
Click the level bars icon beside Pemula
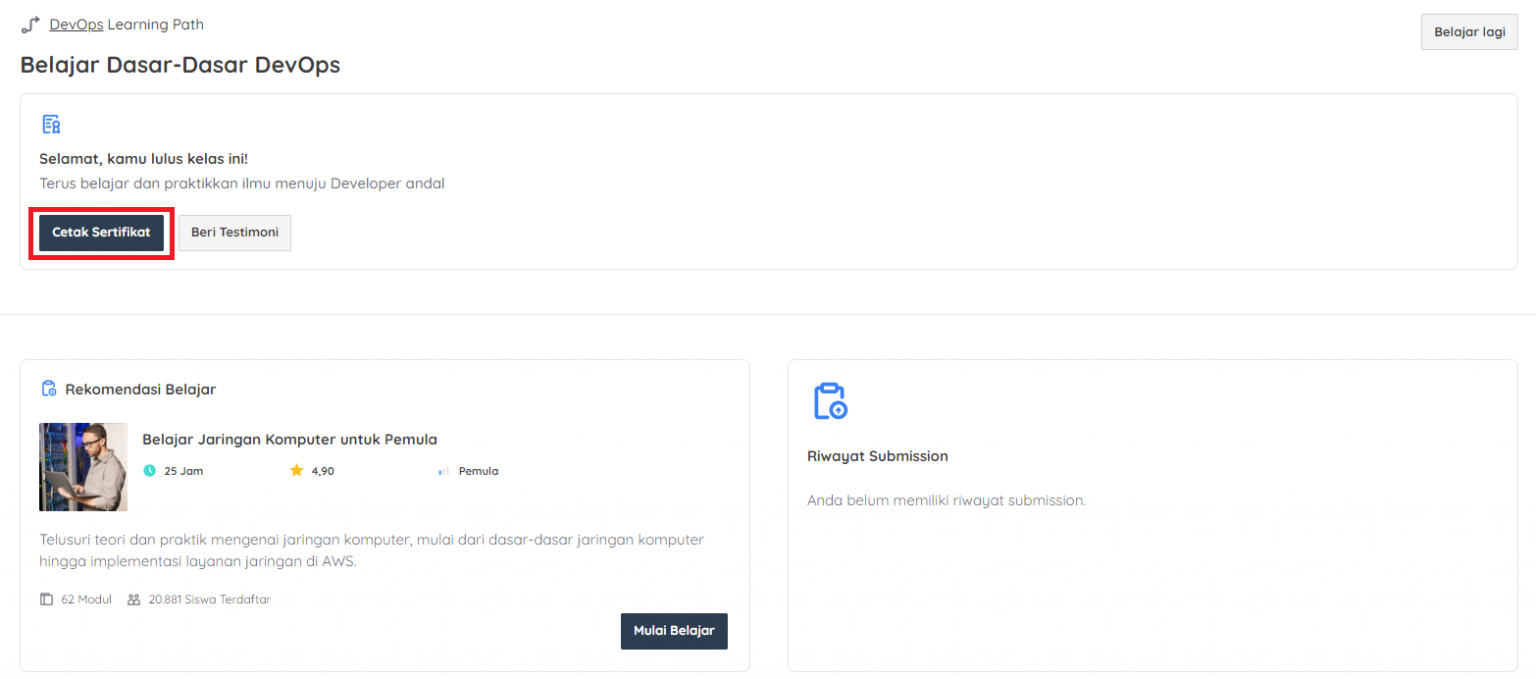click(443, 471)
